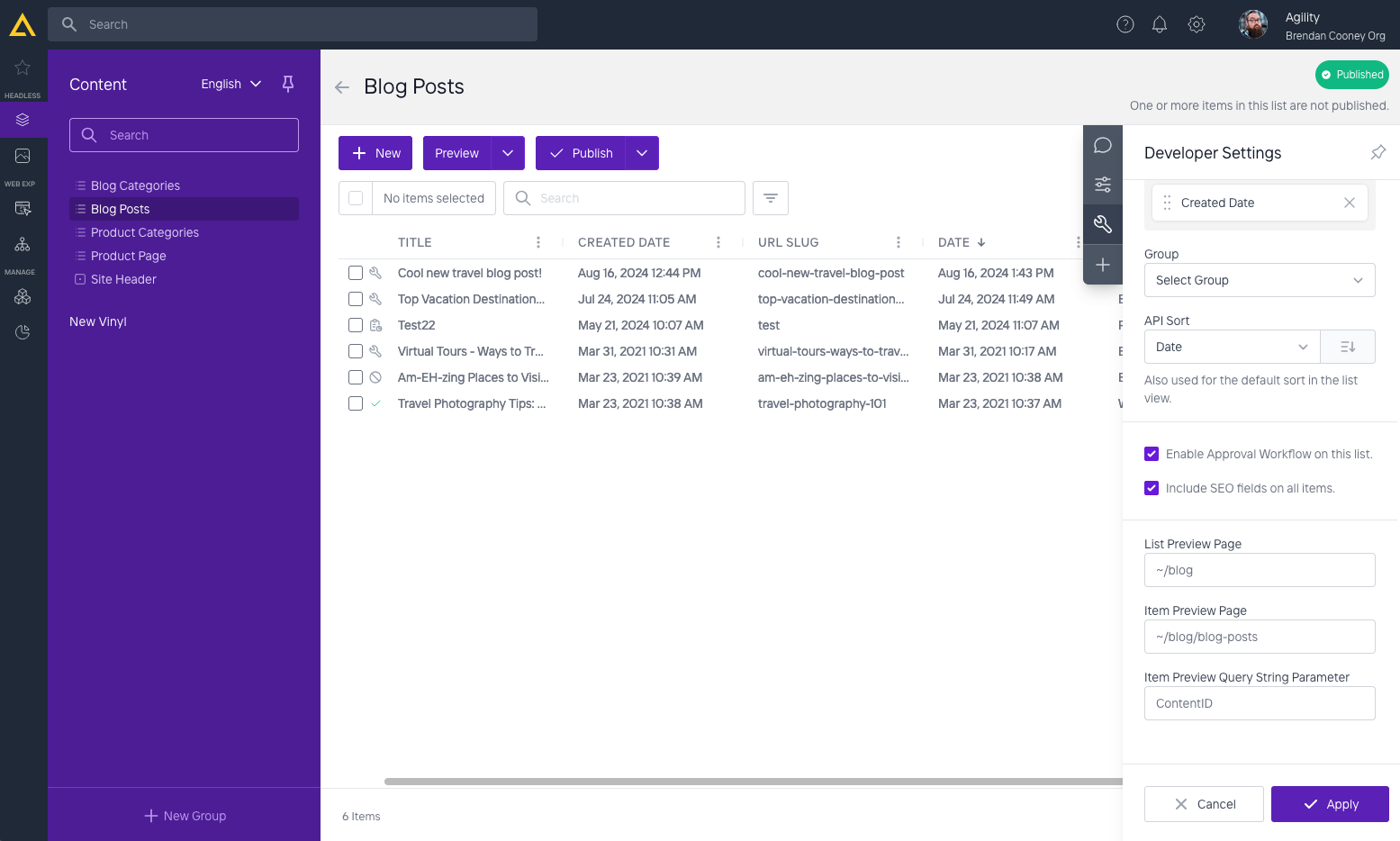Click the horizontal scrollbar under the list
This screenshot has height=841, width=1400.
(x=753, y=782)
